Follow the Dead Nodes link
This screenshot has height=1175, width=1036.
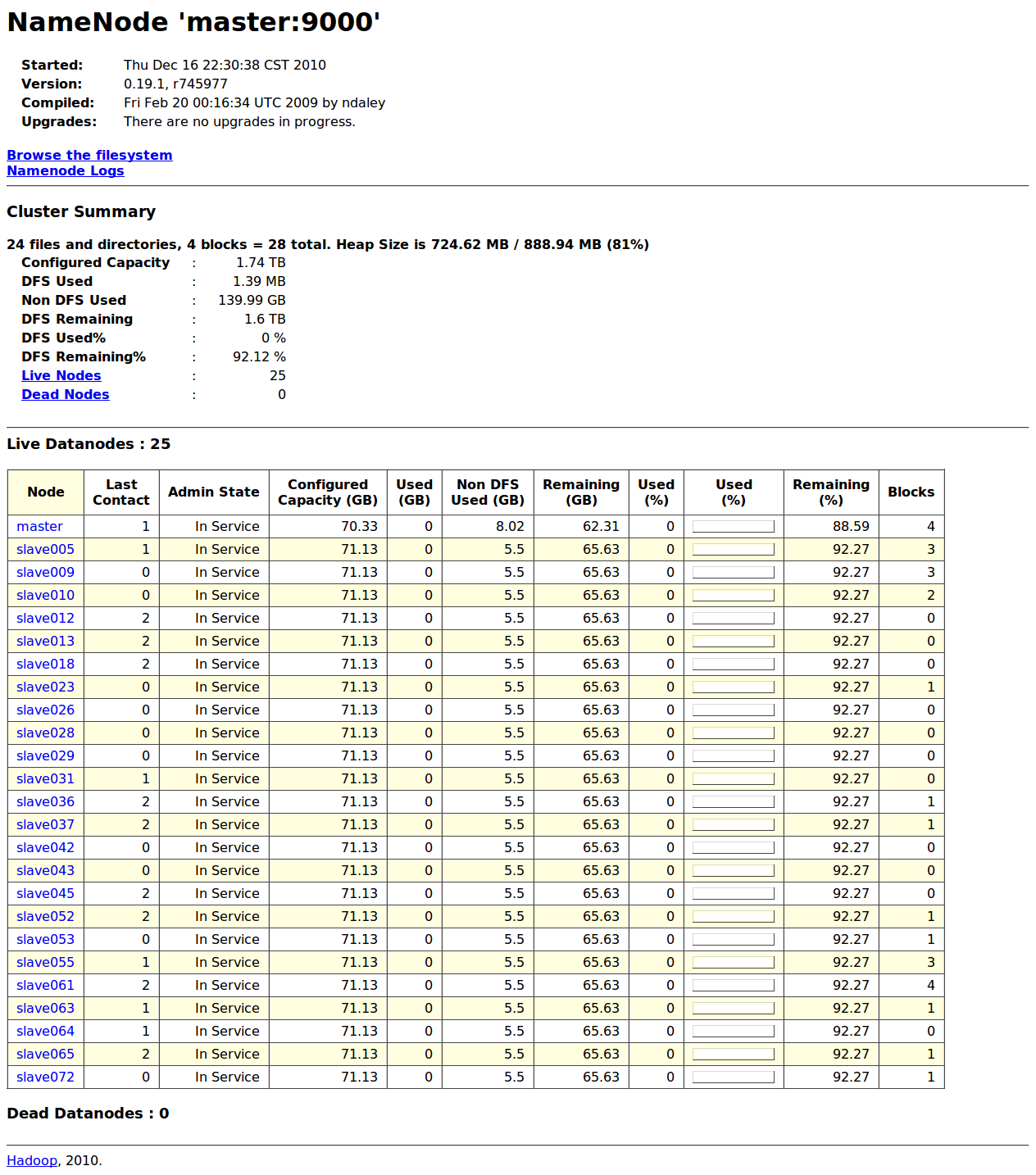(x=66, y=394)
